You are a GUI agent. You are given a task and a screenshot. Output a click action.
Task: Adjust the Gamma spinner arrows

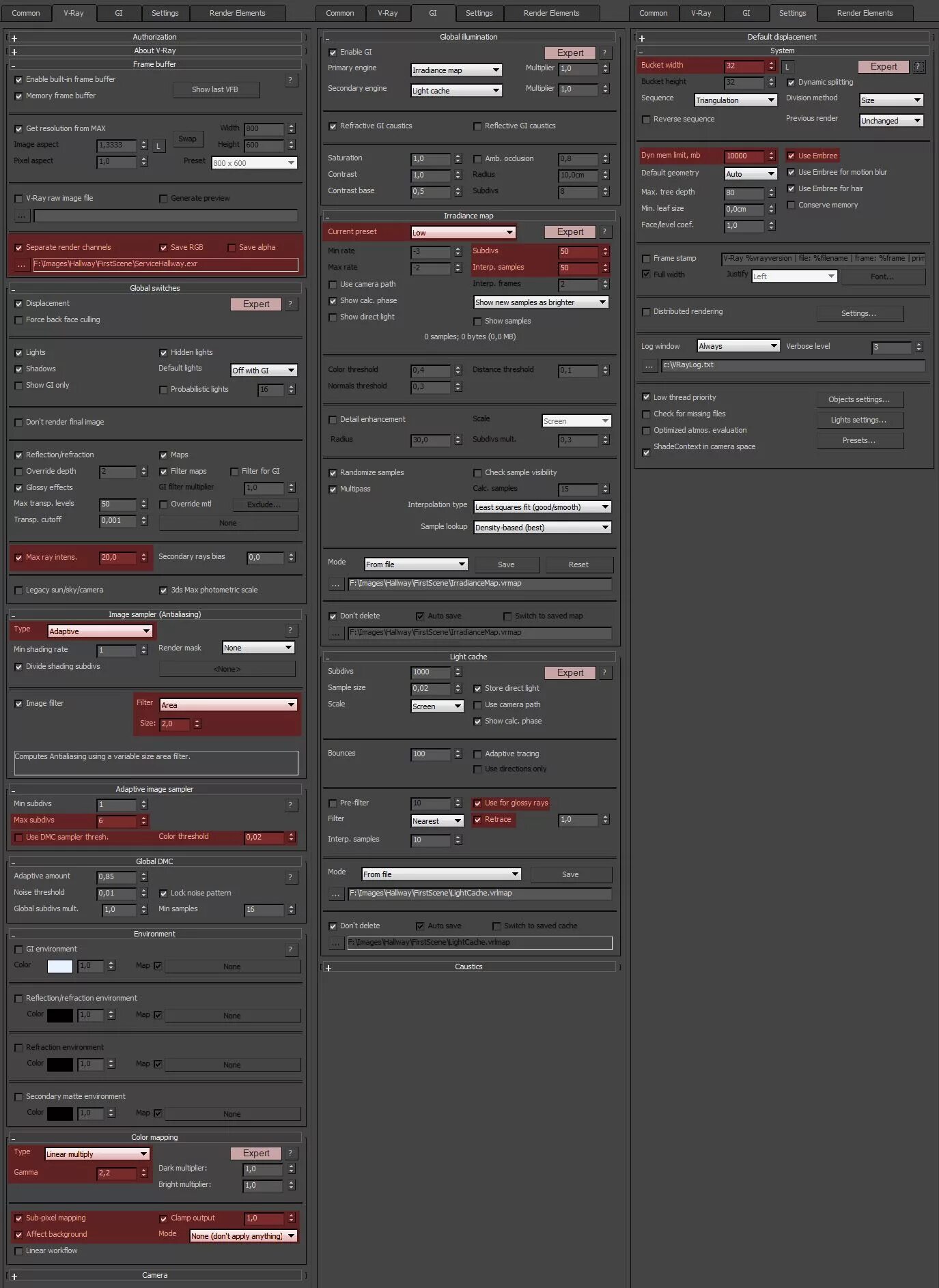click(x=143, y=1173)
